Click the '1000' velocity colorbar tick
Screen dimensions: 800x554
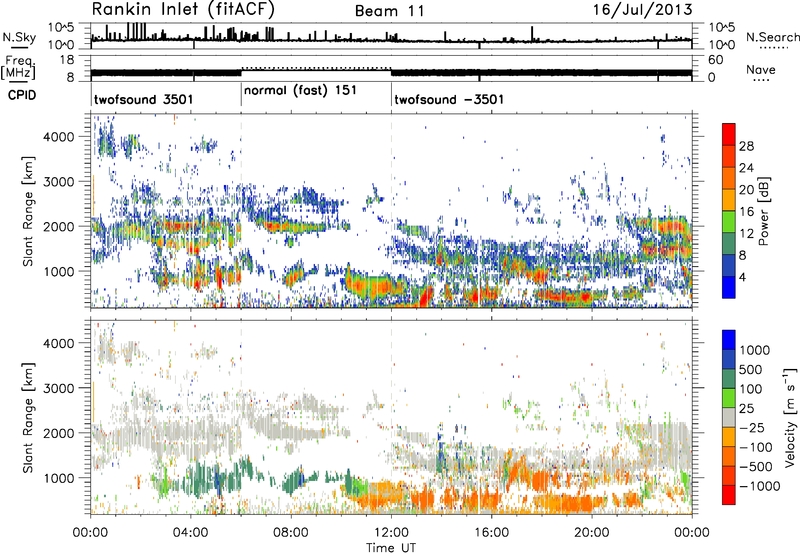click(754, 350)
